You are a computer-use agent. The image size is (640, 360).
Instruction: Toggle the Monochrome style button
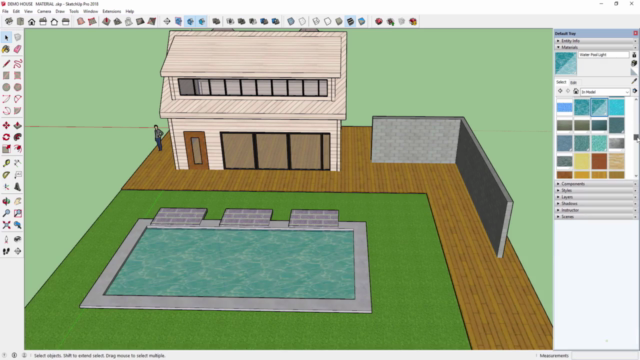pyautogui.click(x=362, y=21)
